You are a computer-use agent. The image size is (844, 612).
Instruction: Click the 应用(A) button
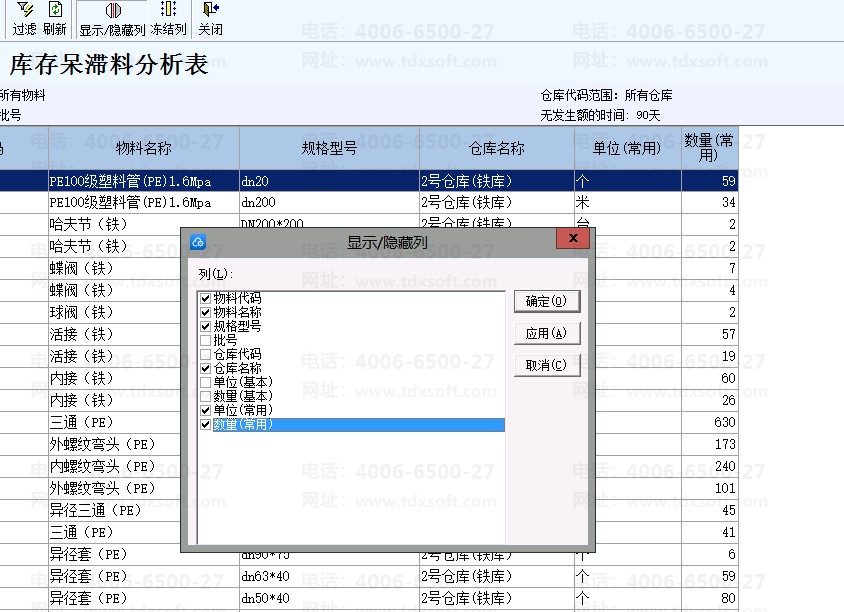coord(546,334)
